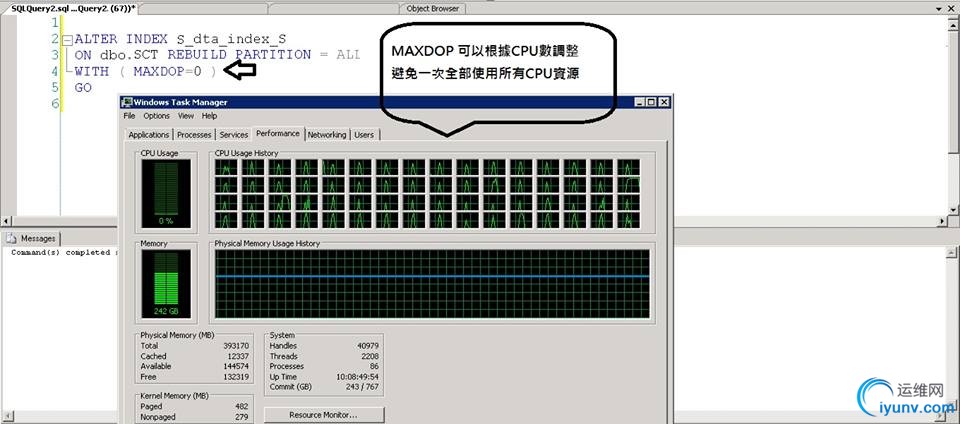
Task: Minimize the Windows Task Manager window
Action: (x=639, y=102)
